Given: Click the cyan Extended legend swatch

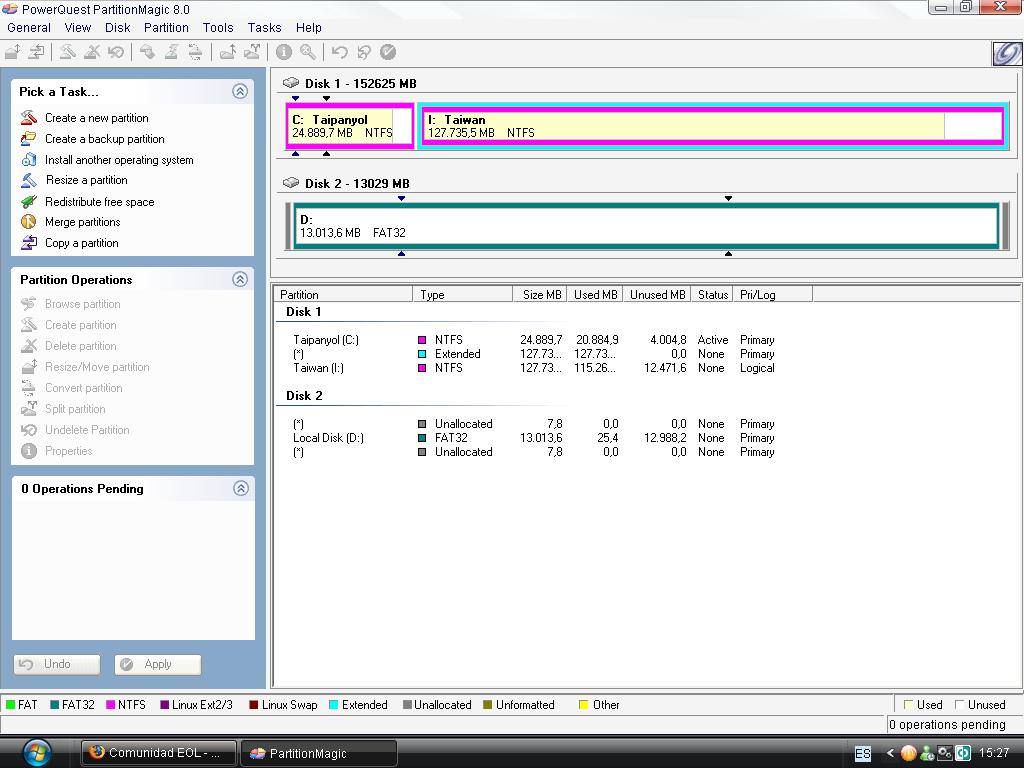Looking at the screenshot, I should (334, 705).
